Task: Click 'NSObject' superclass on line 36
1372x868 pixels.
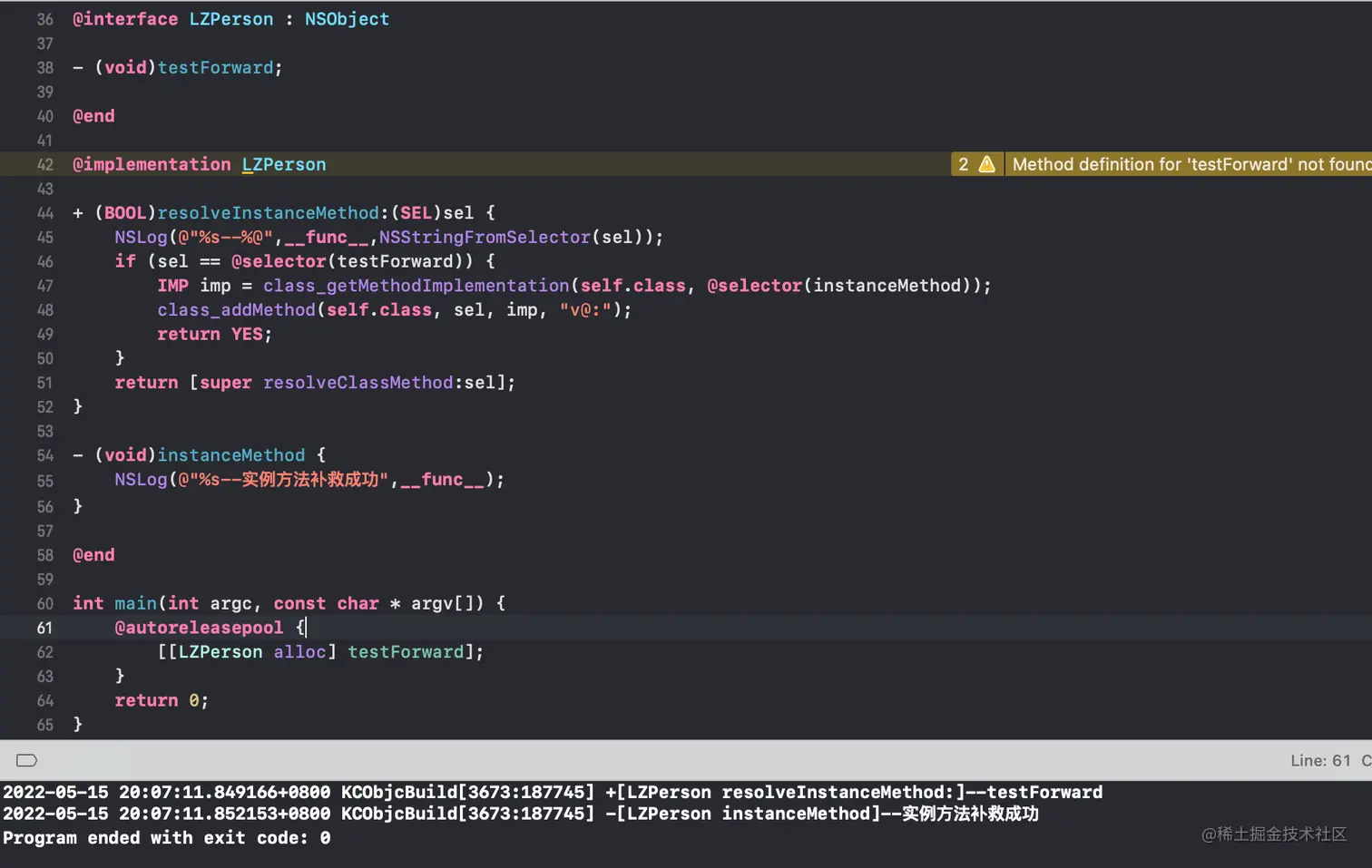Action: 347,19
